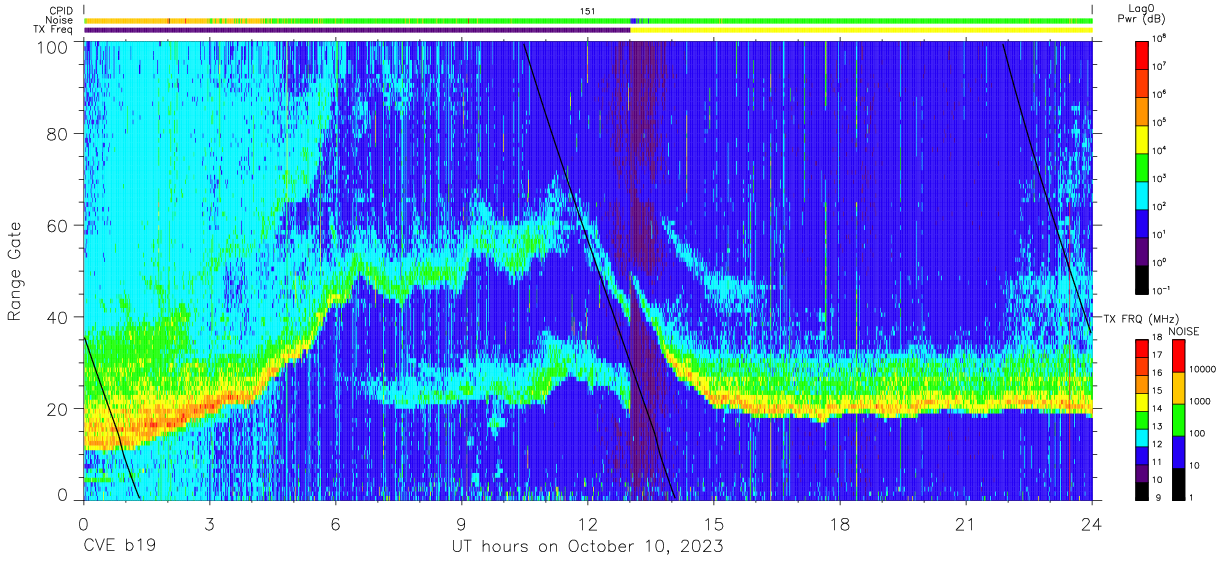Viewport: 1228px width, 567px height.
Task: Select the blue band of NOISE colorbar
Action: (x=1177, y=451)
